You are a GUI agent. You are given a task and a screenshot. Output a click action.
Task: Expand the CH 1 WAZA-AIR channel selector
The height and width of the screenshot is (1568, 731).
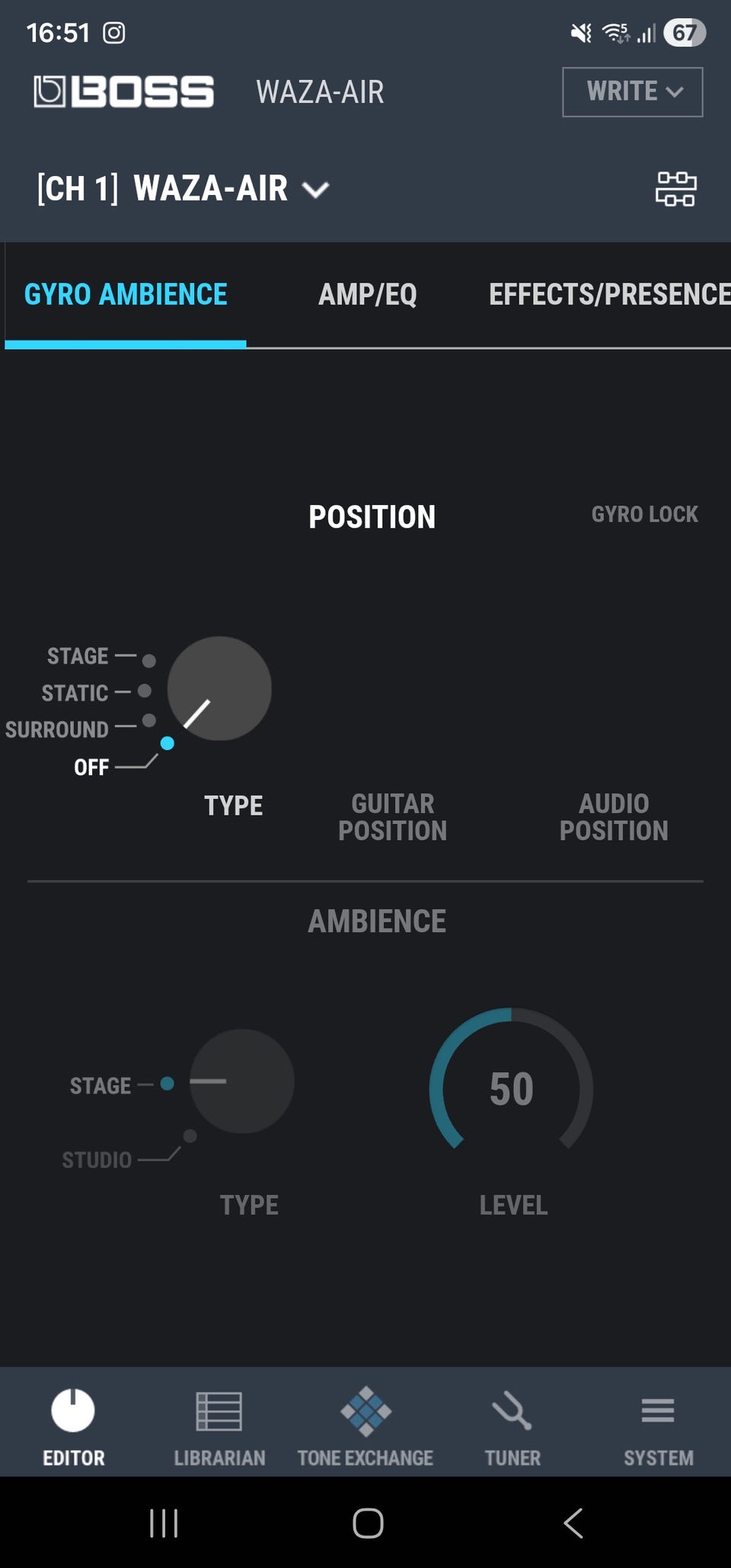tap(183, 189)
